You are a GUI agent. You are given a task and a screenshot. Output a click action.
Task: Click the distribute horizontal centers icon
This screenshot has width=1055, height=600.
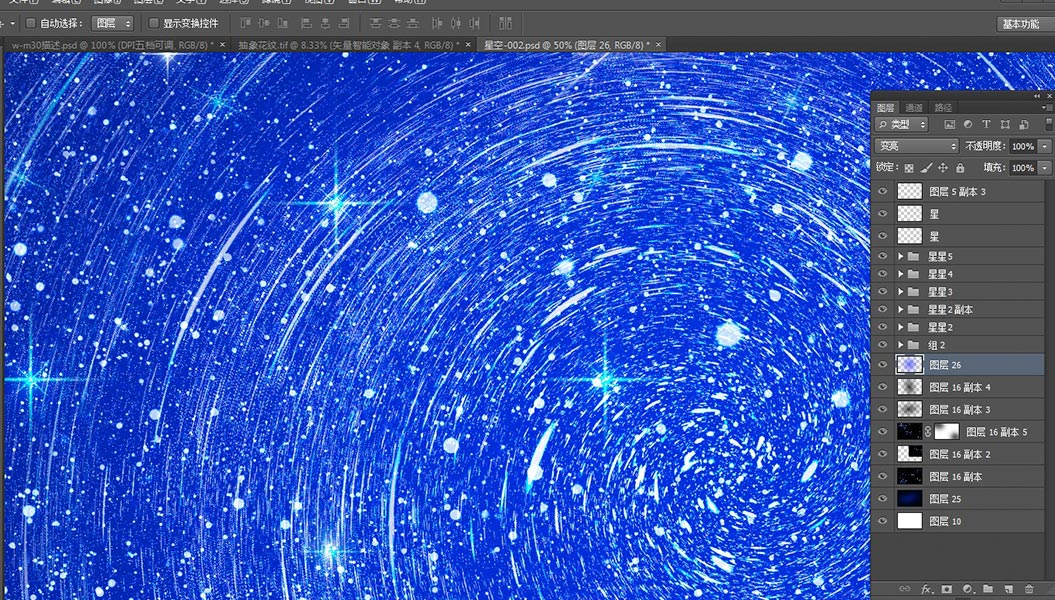click(456, 24)
